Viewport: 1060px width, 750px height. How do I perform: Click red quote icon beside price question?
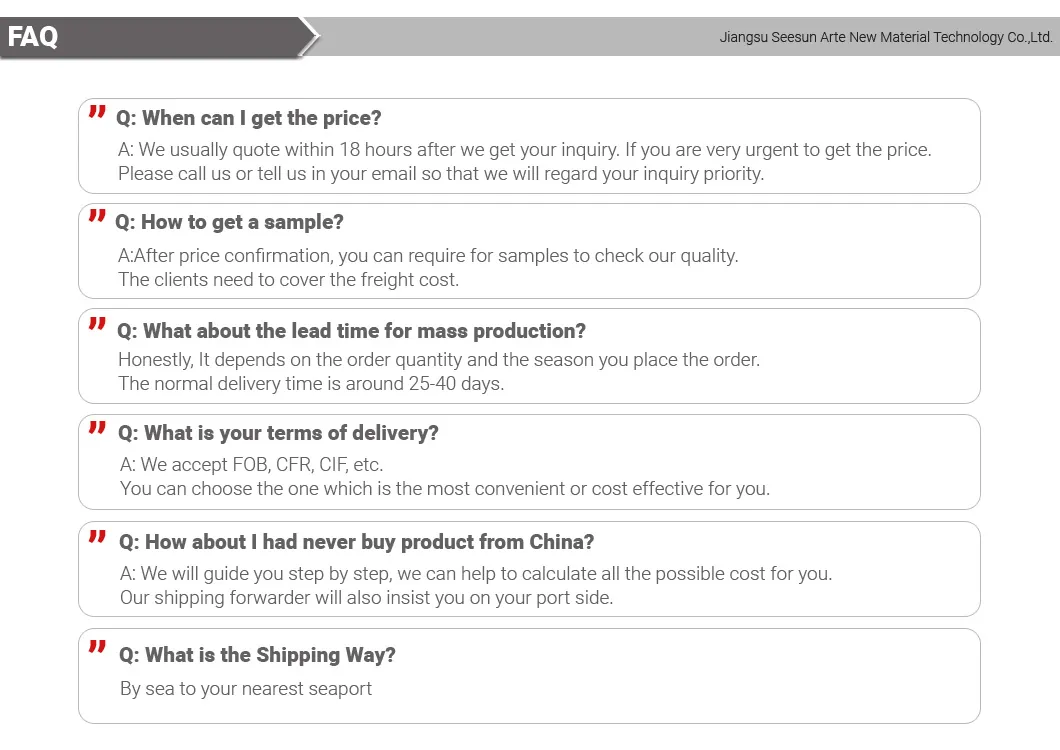pyautogui.click(x=97, y=112)
